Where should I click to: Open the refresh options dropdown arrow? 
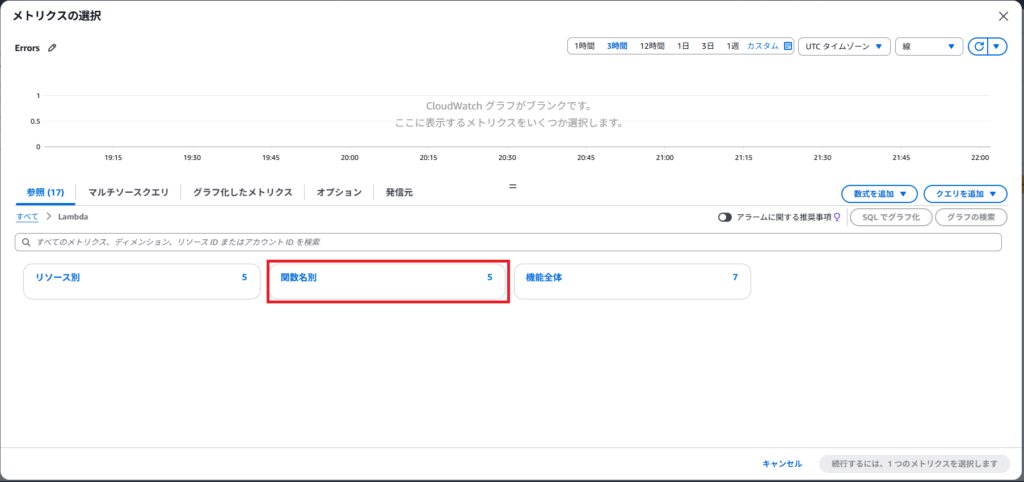[x=996, y=47]
